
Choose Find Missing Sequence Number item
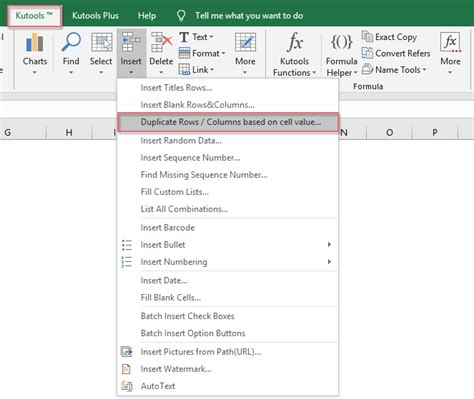pyautogui.click(x=228, y=174)
